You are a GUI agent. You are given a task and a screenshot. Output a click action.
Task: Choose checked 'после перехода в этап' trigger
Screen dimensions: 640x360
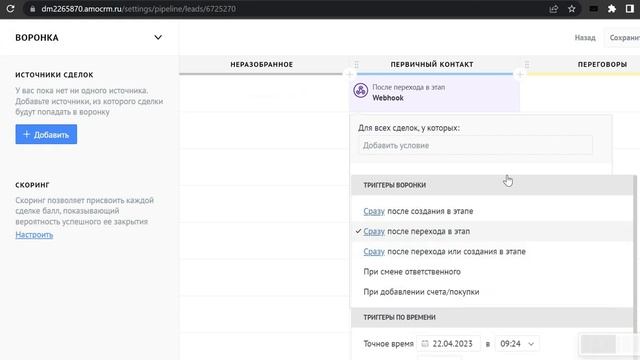click(x=492, y=231)
